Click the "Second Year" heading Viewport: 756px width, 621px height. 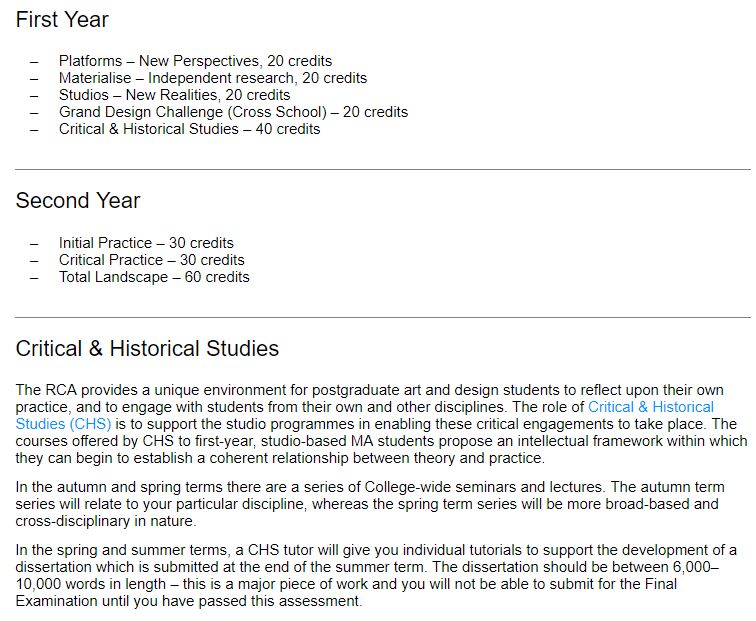click(78, 201)
